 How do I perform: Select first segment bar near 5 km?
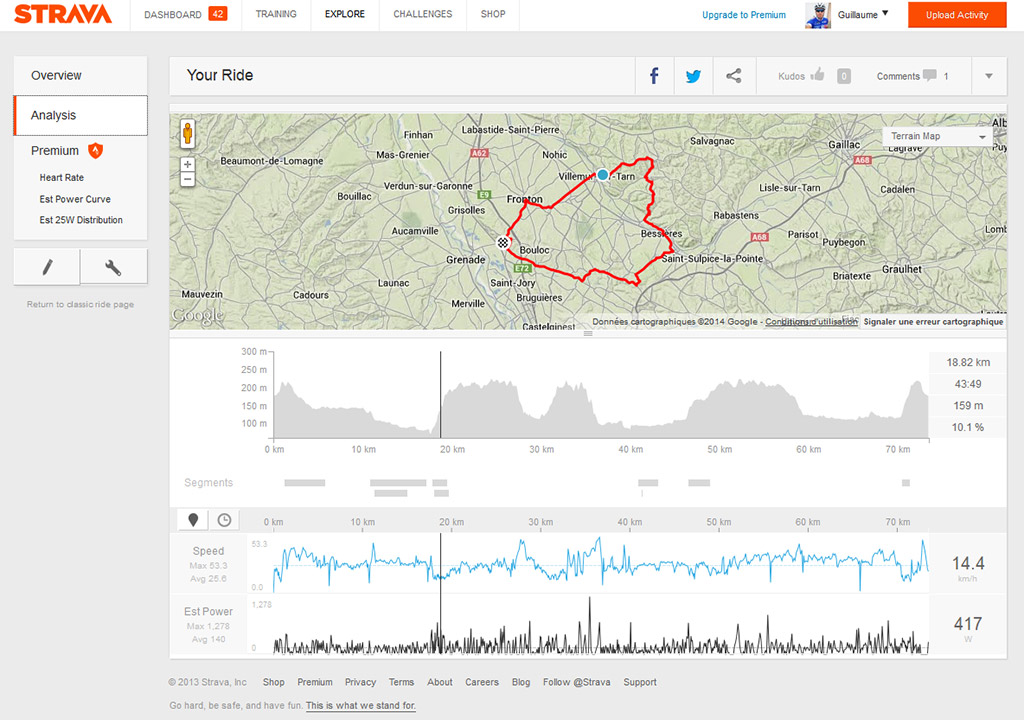[x=305, y=483]
